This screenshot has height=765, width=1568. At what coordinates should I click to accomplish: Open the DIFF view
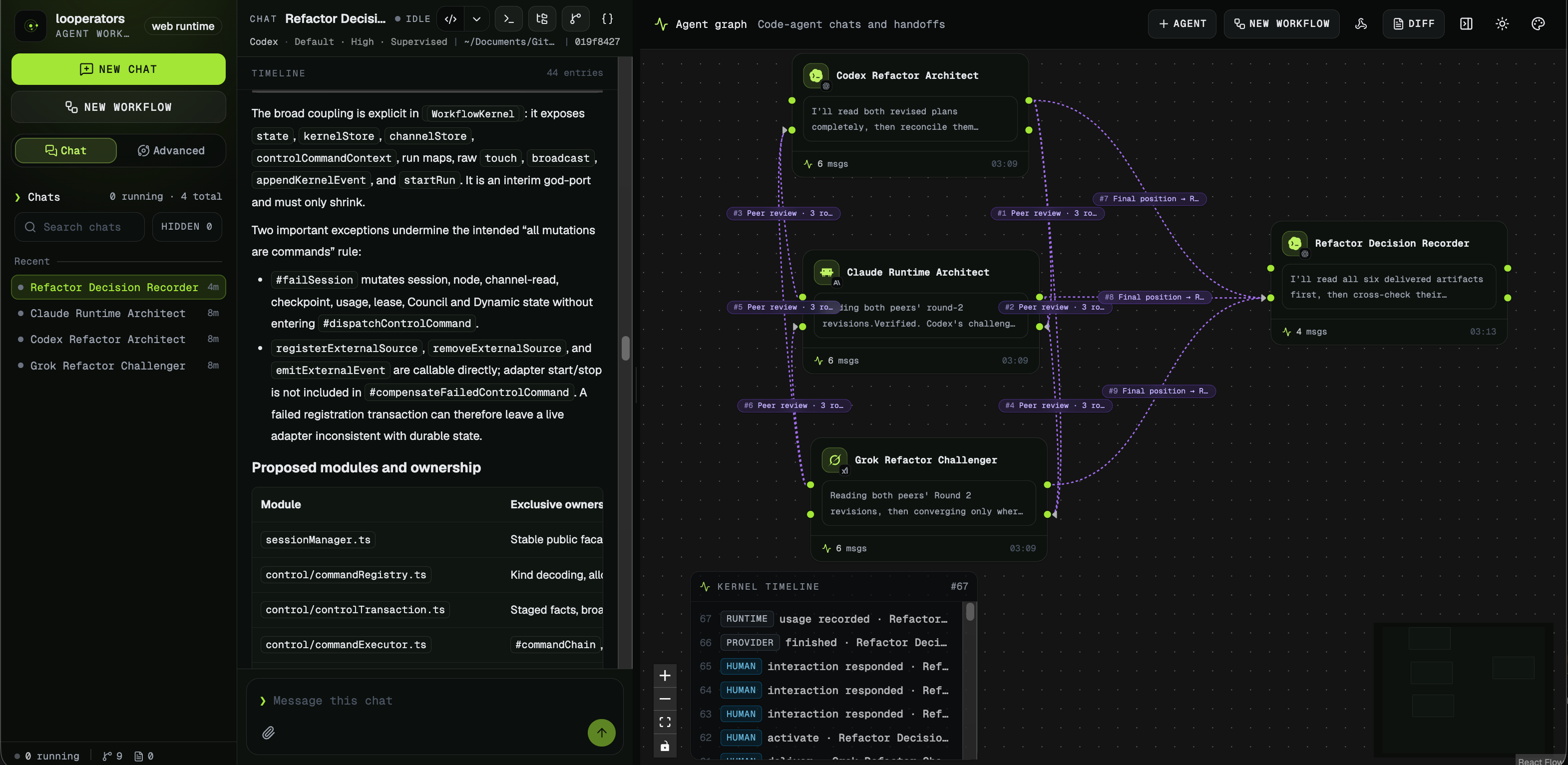1413,24
